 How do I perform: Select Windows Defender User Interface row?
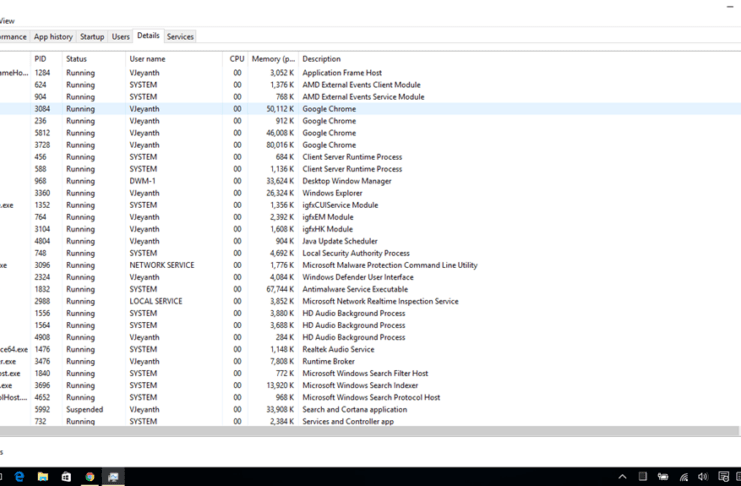tap(370, 278)
